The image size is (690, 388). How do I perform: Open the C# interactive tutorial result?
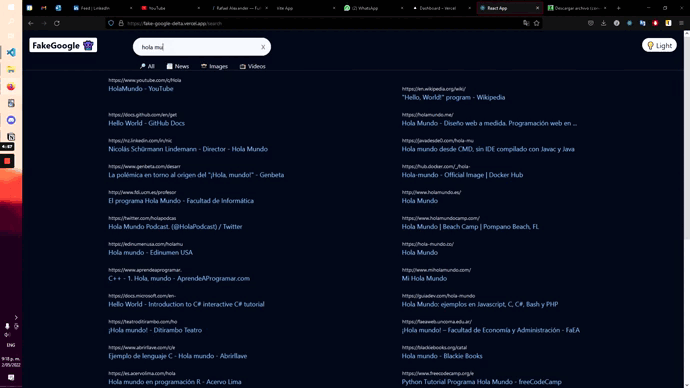click(186, 304)
